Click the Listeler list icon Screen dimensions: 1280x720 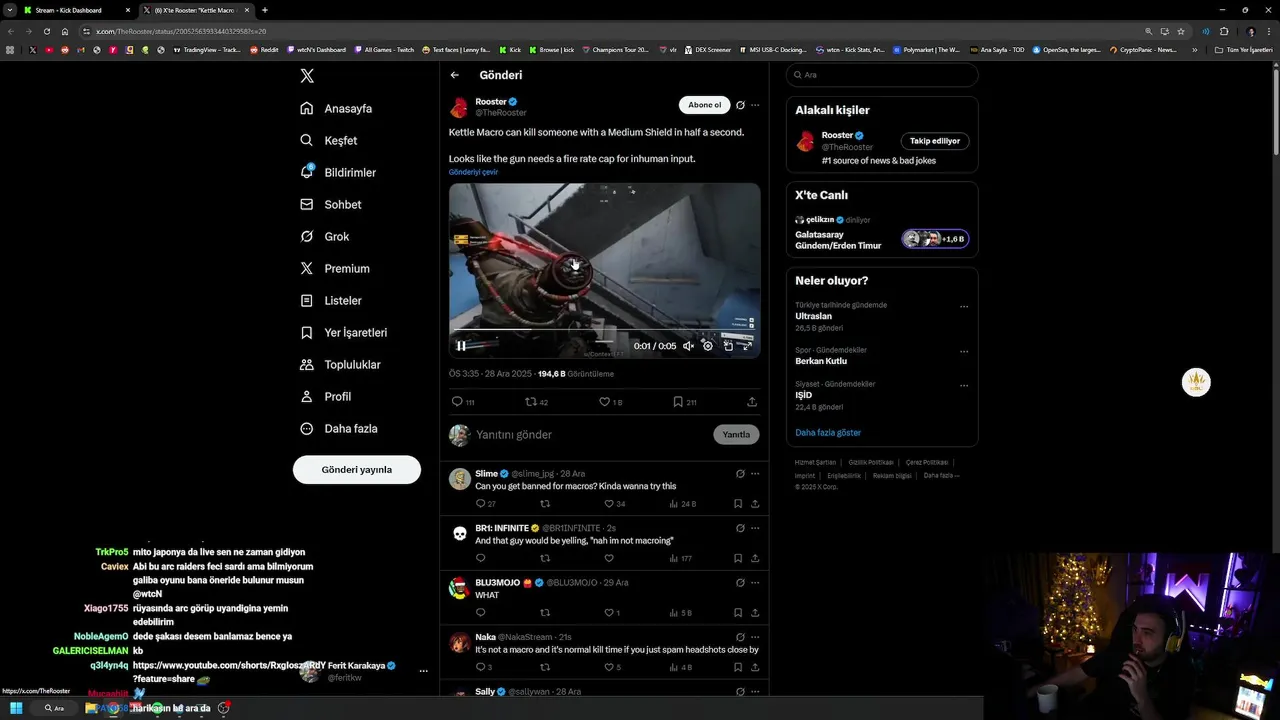307,300
